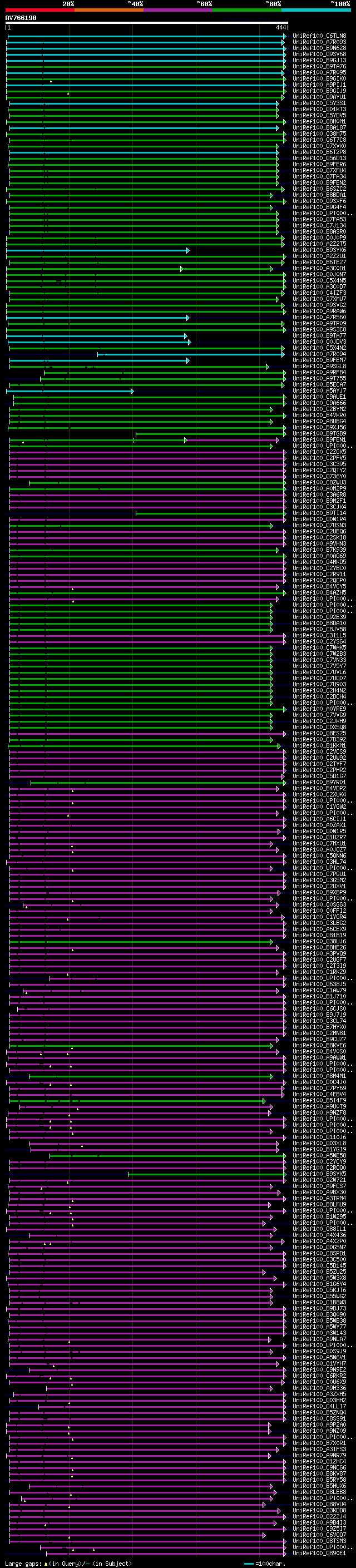Select the label UniRef100_A9H336

click(319, 1388)
